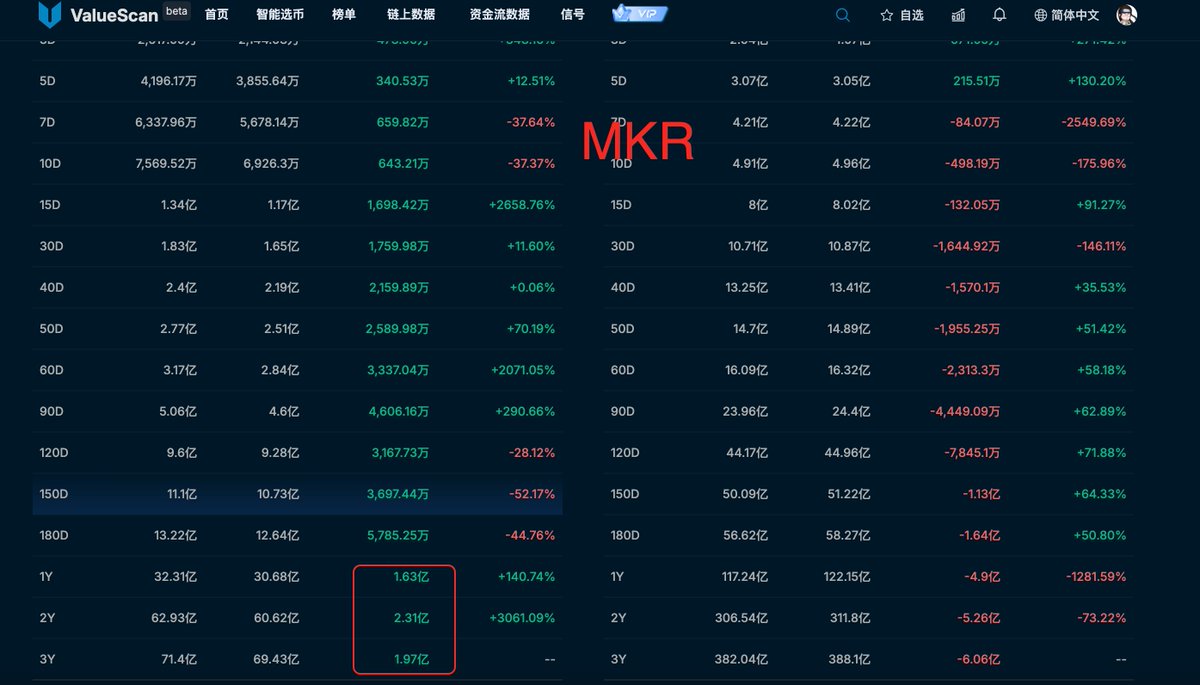Click the beta label beside ValueScan

tap(177, 11)
